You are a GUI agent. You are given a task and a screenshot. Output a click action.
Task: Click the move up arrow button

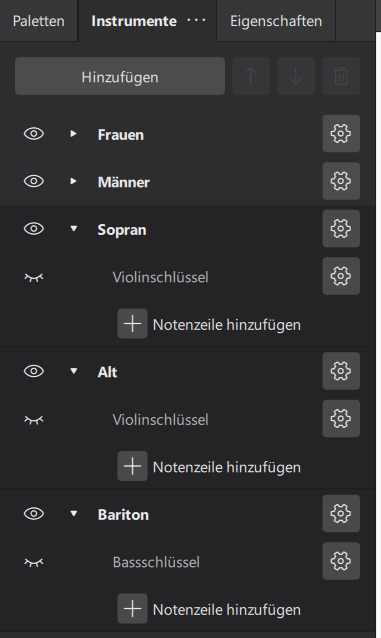[251, 76]
